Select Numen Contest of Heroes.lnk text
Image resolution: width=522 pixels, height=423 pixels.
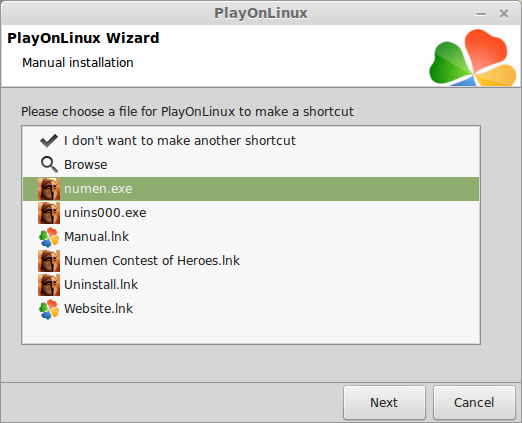tap(152, 261)
